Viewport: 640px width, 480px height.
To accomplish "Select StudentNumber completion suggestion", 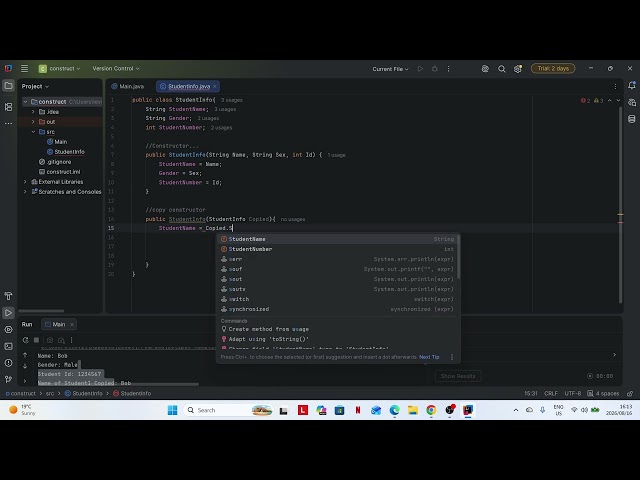I will (337, 249).
